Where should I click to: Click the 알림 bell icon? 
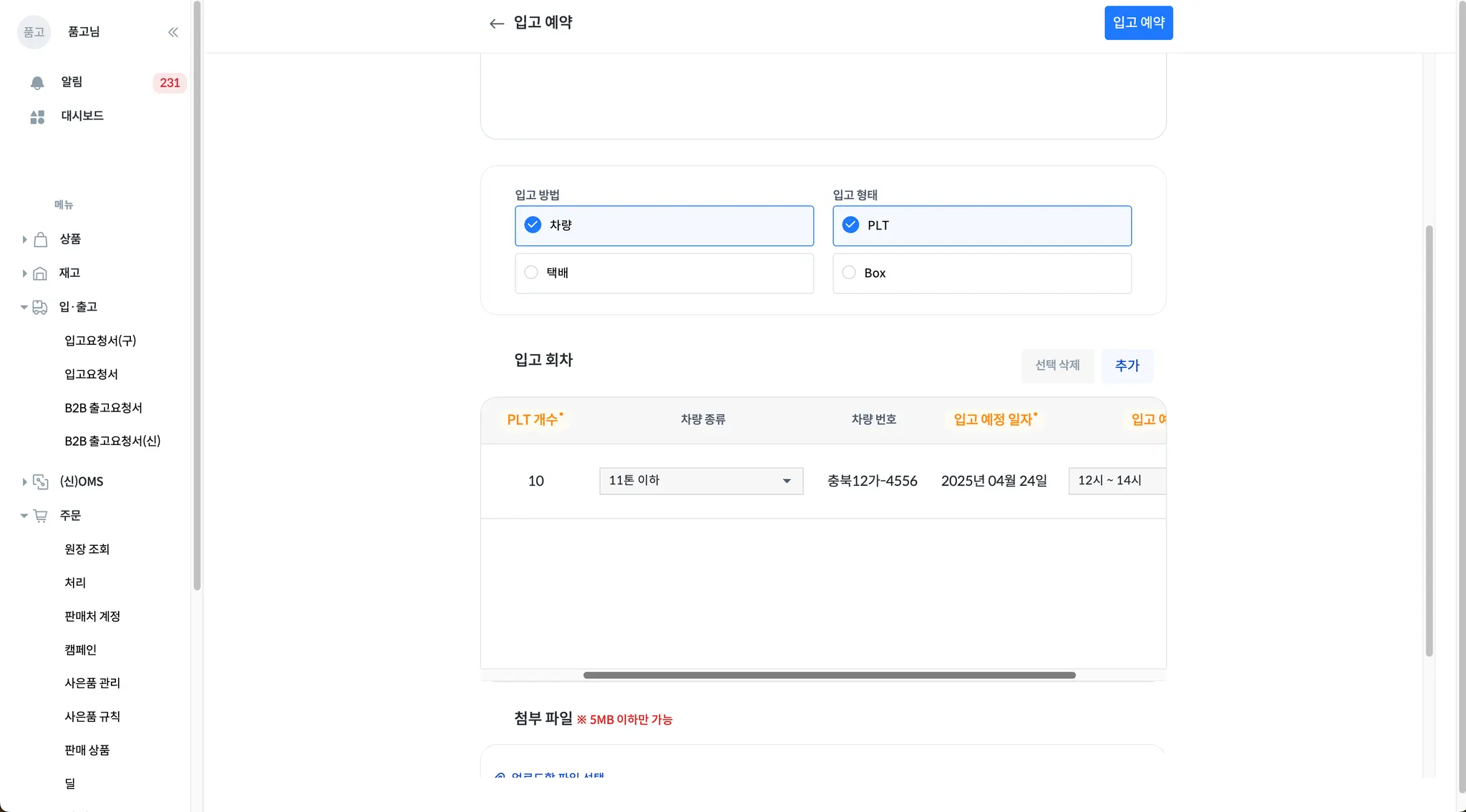tap(37, 83)
